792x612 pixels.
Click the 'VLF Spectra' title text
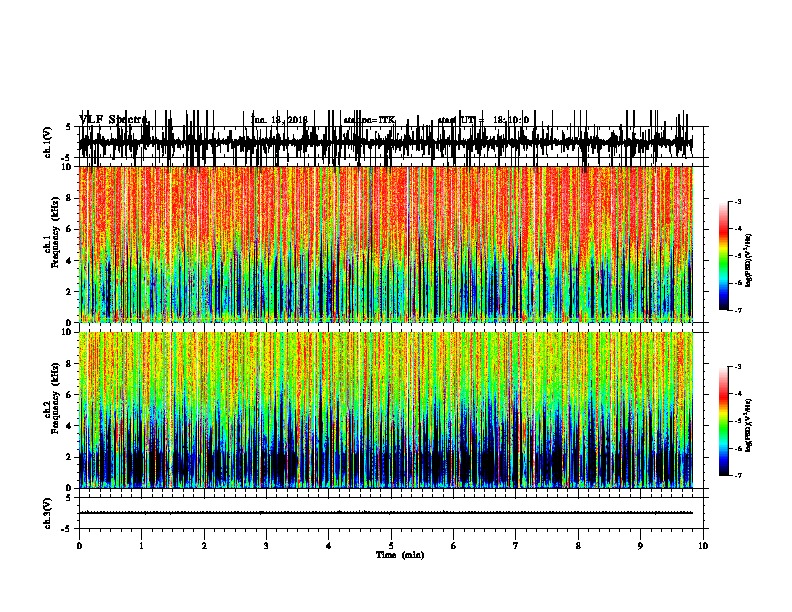point(113,120)
